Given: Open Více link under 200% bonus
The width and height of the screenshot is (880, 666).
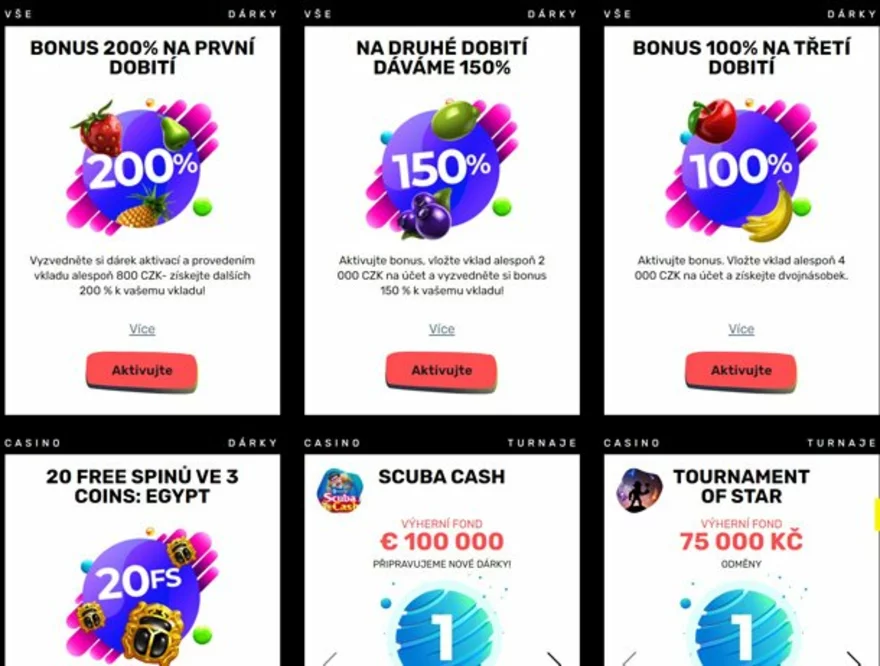Looking at the screenshot, I should [142, 329].
